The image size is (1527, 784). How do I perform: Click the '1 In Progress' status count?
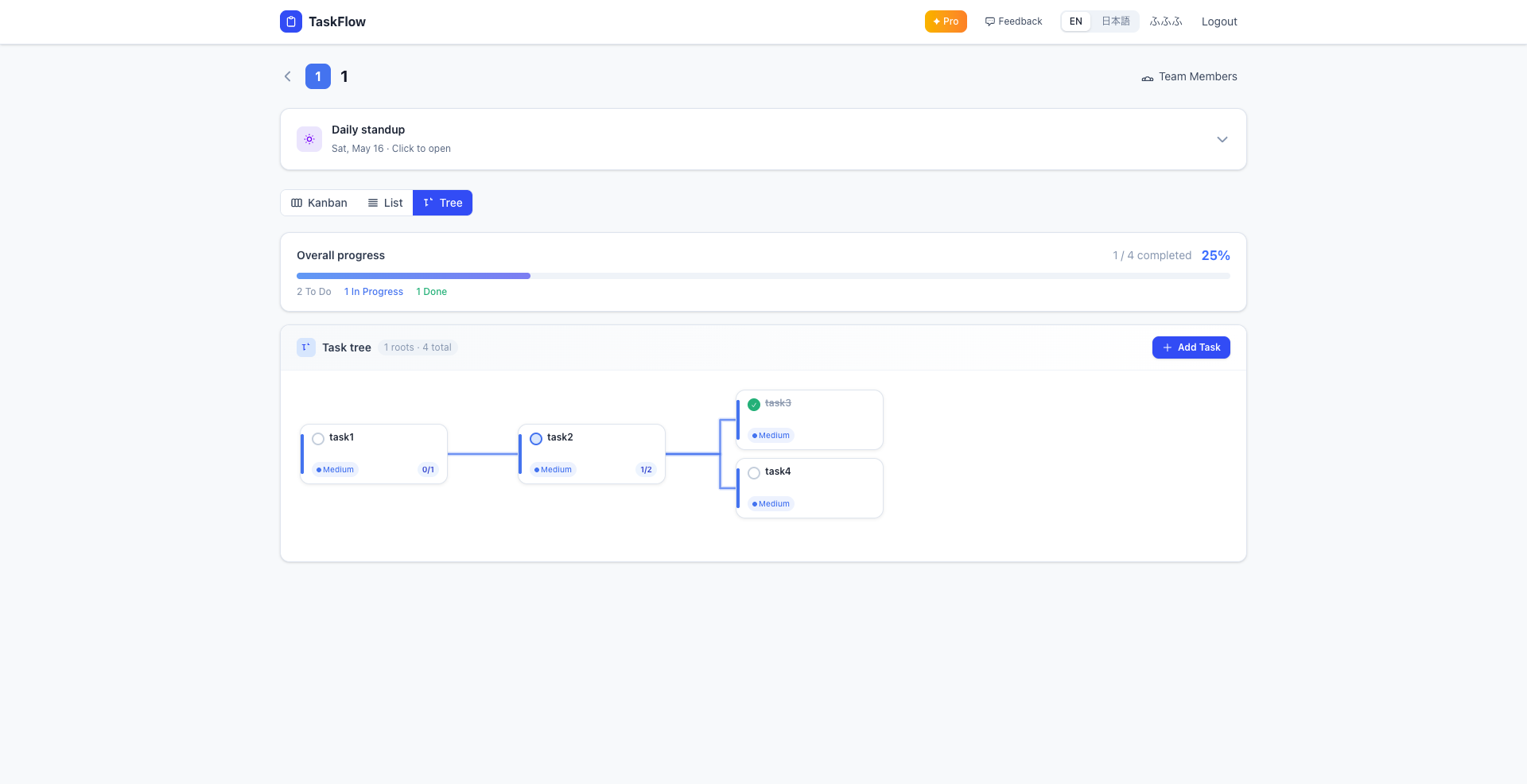point(374,292)
